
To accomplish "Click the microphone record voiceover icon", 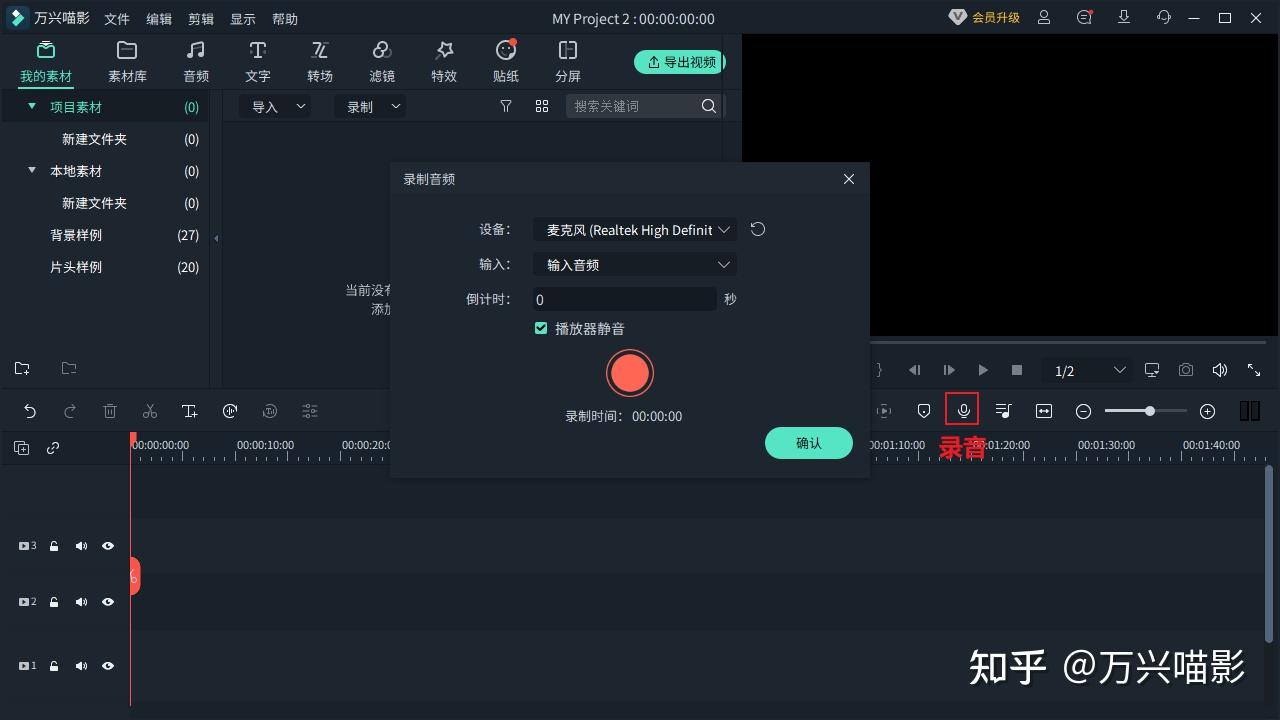I will coord(963,410).
